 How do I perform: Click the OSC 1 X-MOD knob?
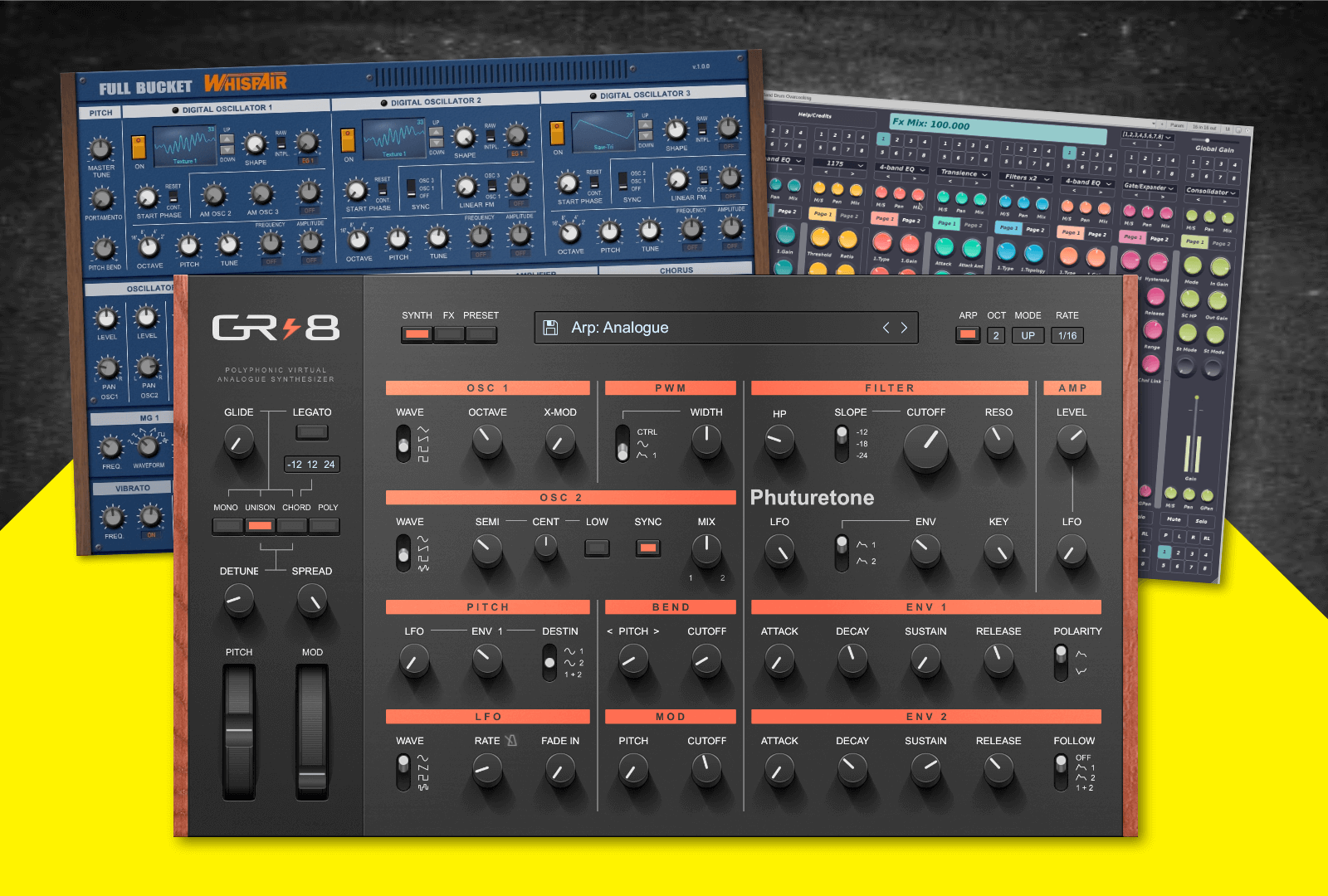tap(560, 441)
